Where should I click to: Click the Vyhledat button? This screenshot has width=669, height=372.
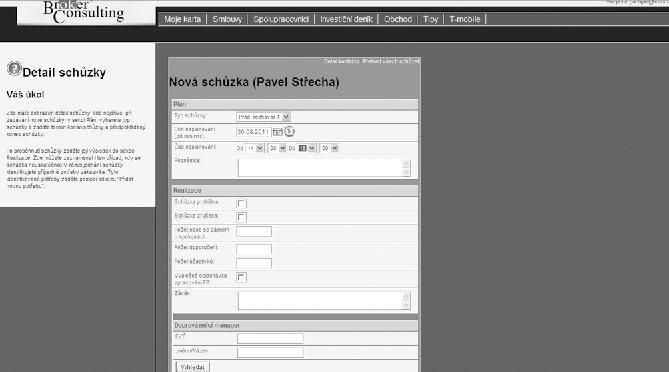pos(192,367)
